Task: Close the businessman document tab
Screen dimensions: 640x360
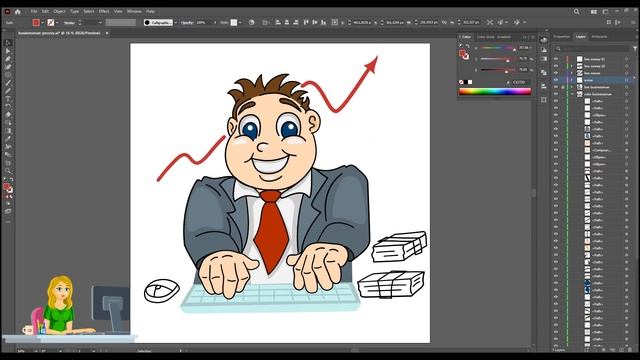Action: click(x=107, y=33)
